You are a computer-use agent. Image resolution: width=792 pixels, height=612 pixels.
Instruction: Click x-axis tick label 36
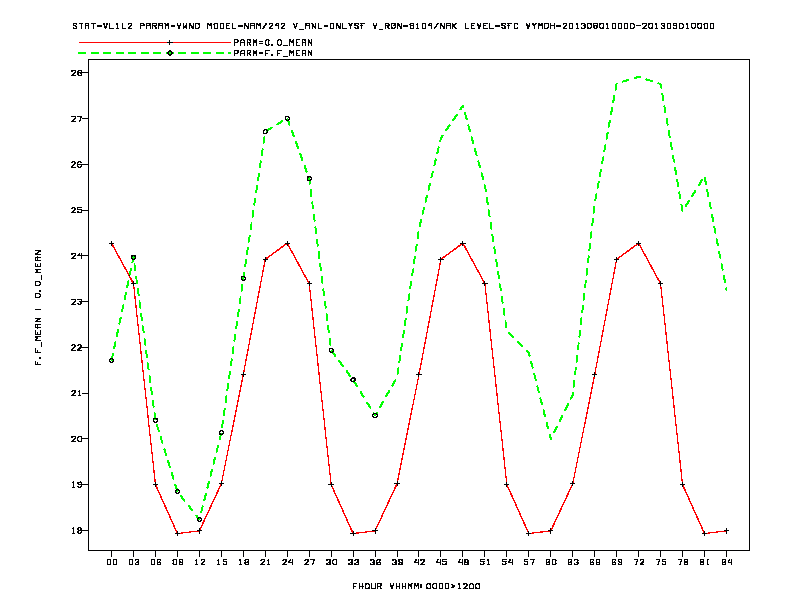(375, 562)
